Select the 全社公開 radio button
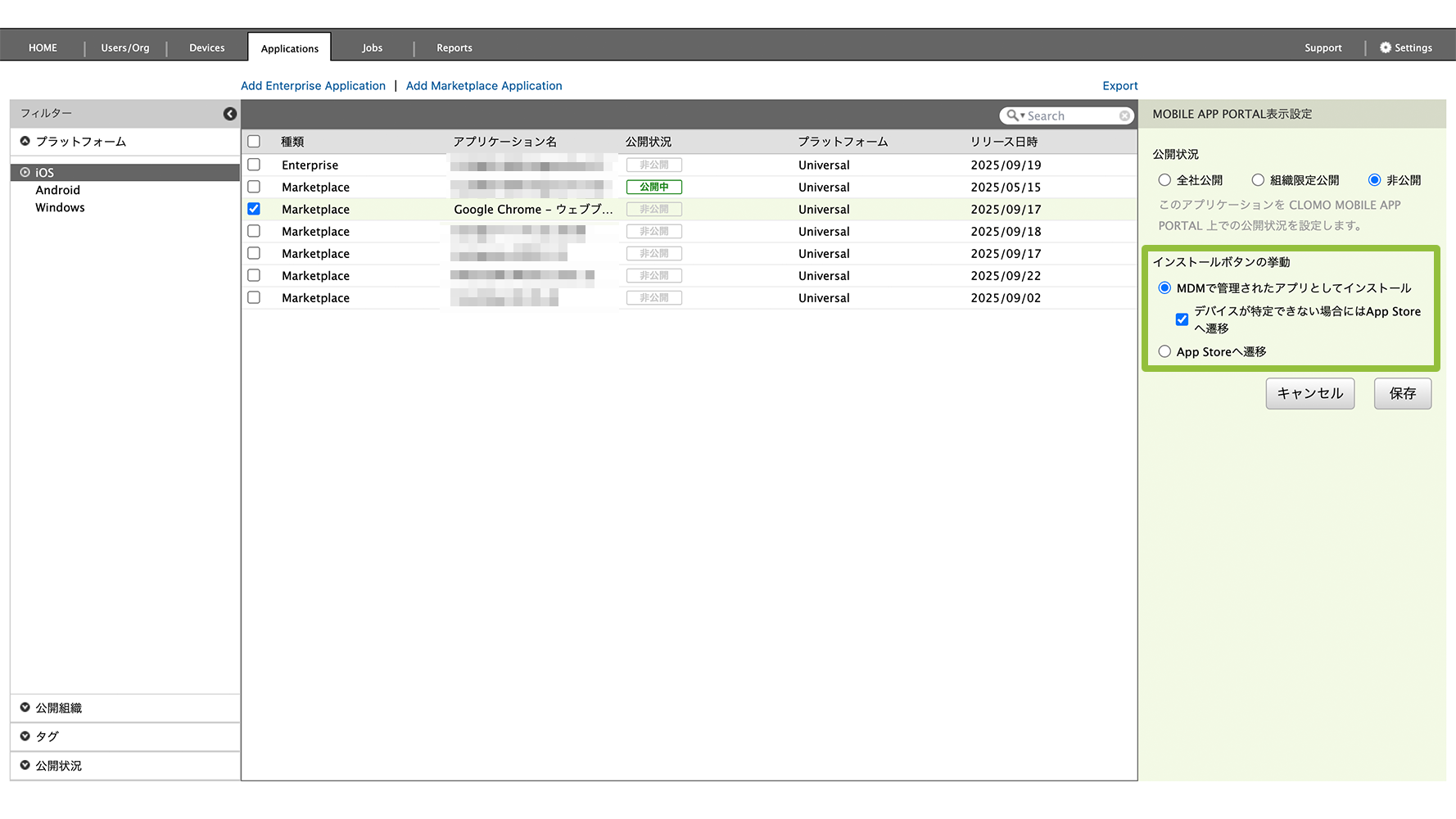Screen dimensions: 1456x819 [1164, 180]
